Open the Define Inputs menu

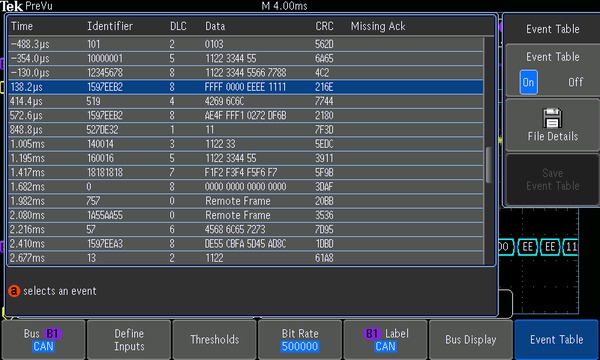pos(129,340)
